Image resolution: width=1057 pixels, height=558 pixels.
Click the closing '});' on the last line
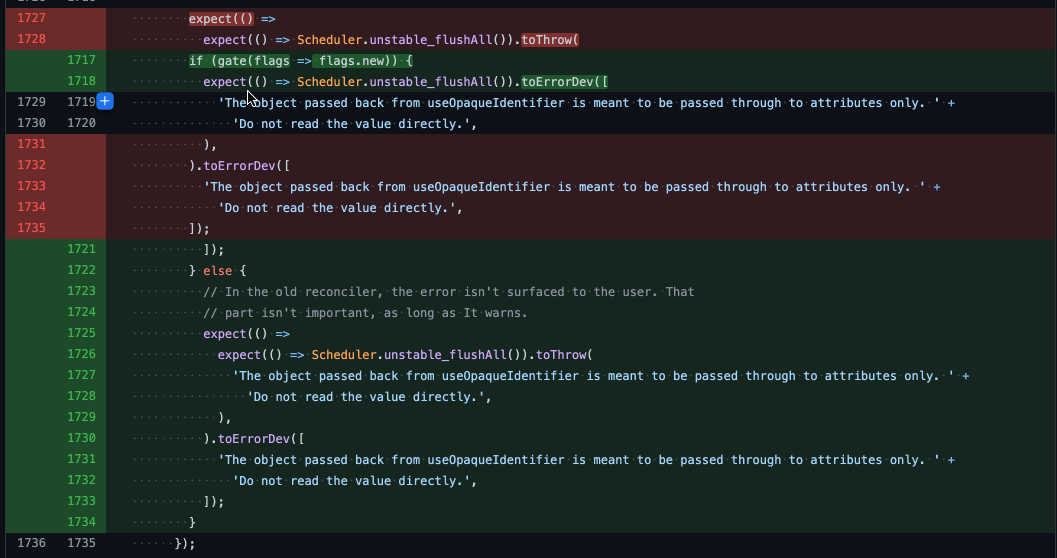coord(185,543)
